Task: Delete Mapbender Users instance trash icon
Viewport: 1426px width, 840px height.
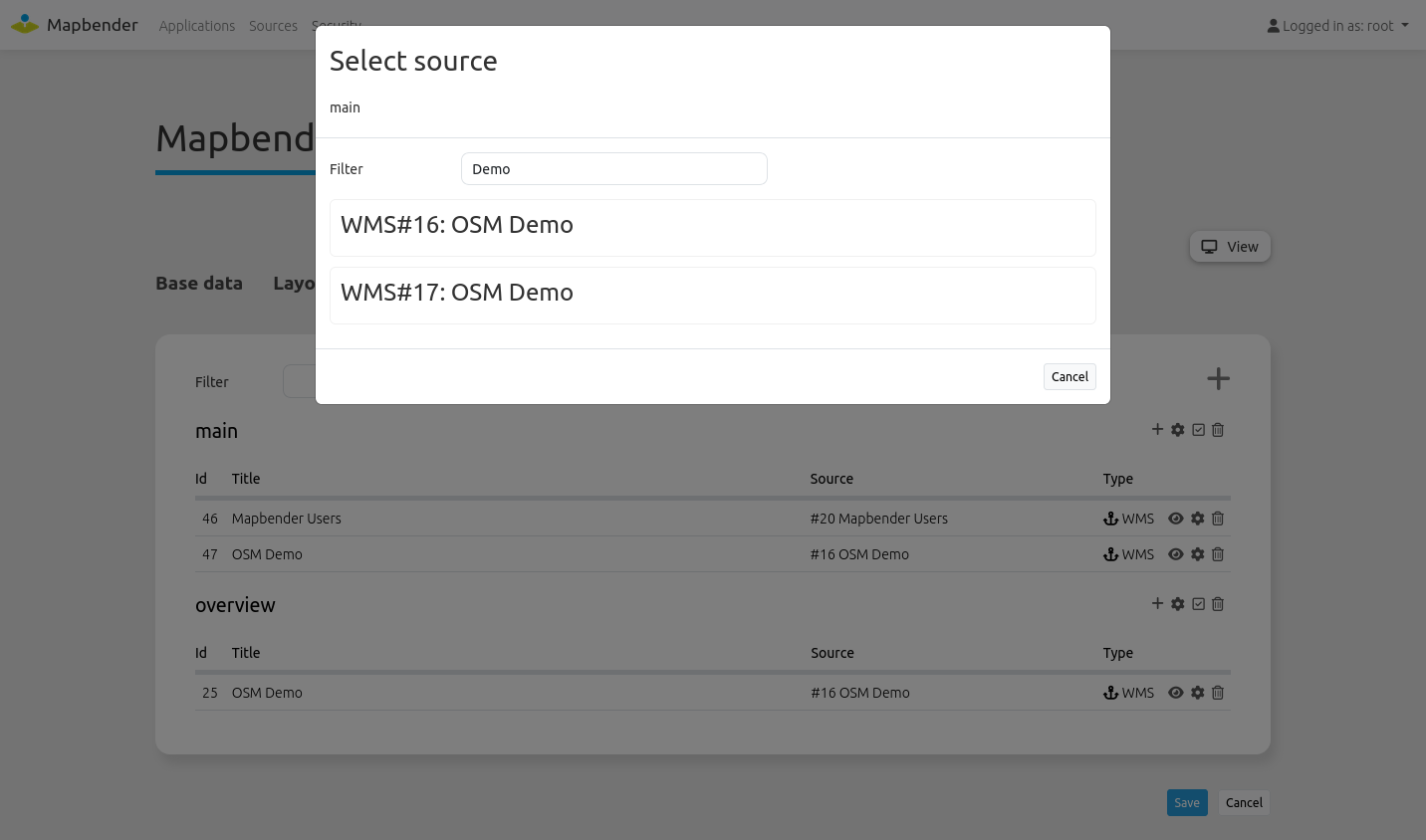Action: point(1218,519)
